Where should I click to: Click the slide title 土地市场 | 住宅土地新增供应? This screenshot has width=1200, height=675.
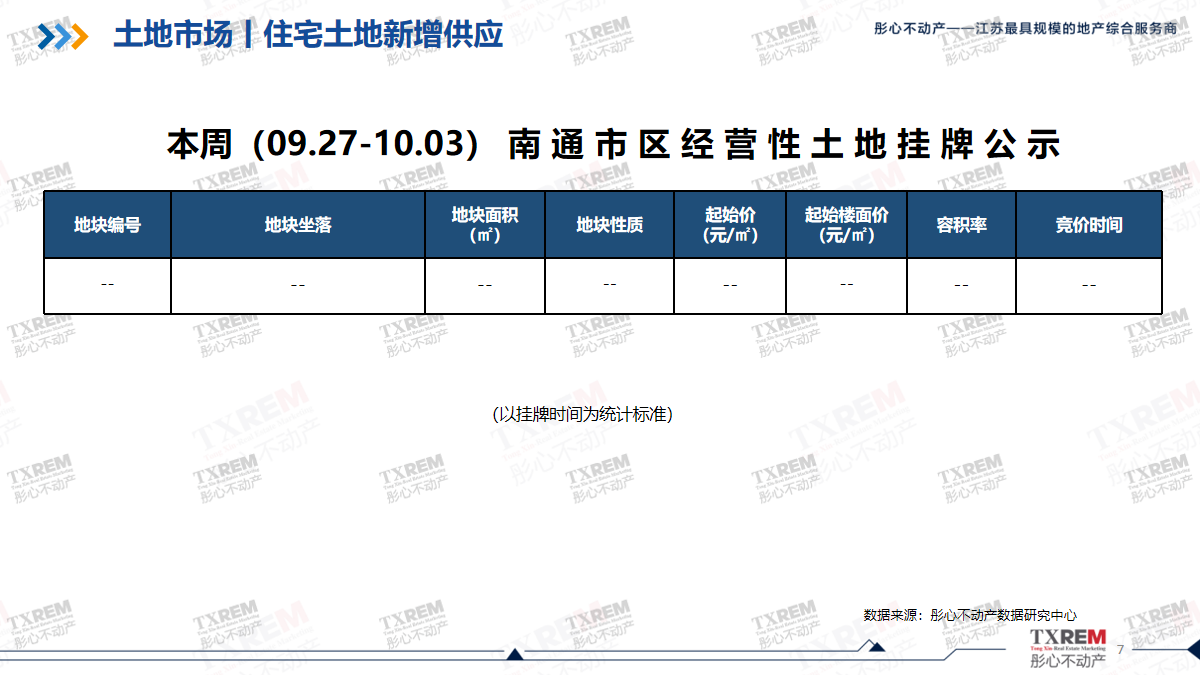point(308,35)
